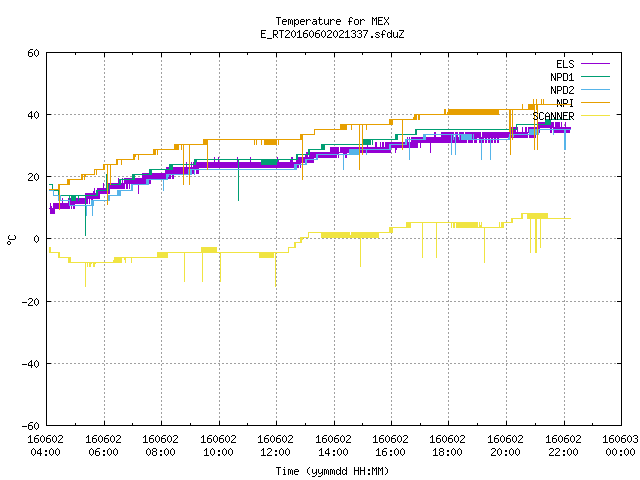Image resolution: width=640 pixels, height=480 pixels.
Task: Click the green NPD1 legend line sample
Action: [x=595, y=76]
